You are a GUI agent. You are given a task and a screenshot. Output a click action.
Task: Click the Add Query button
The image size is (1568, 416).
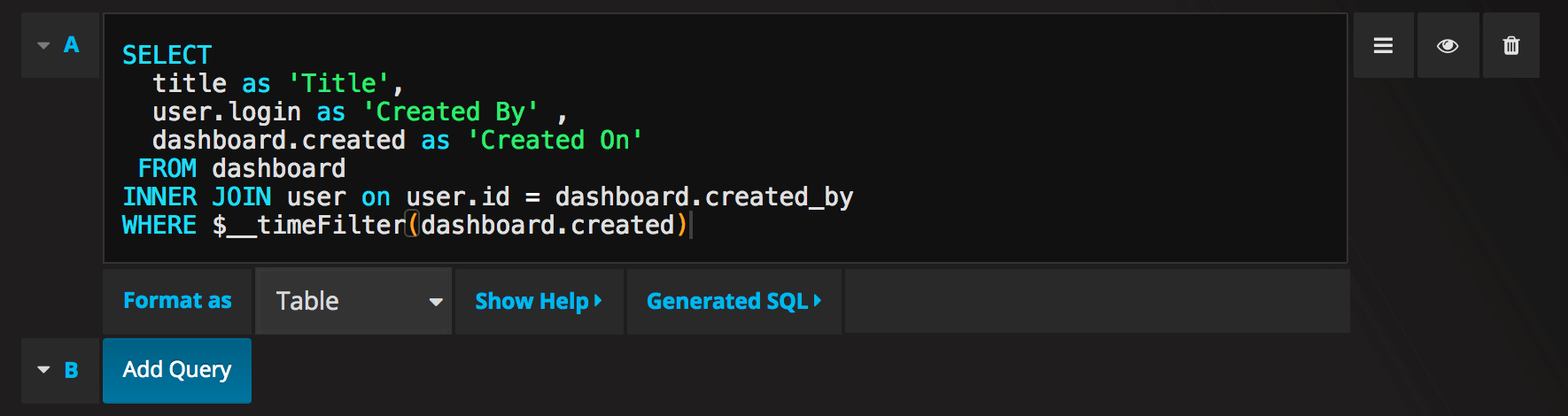(177, 370)
